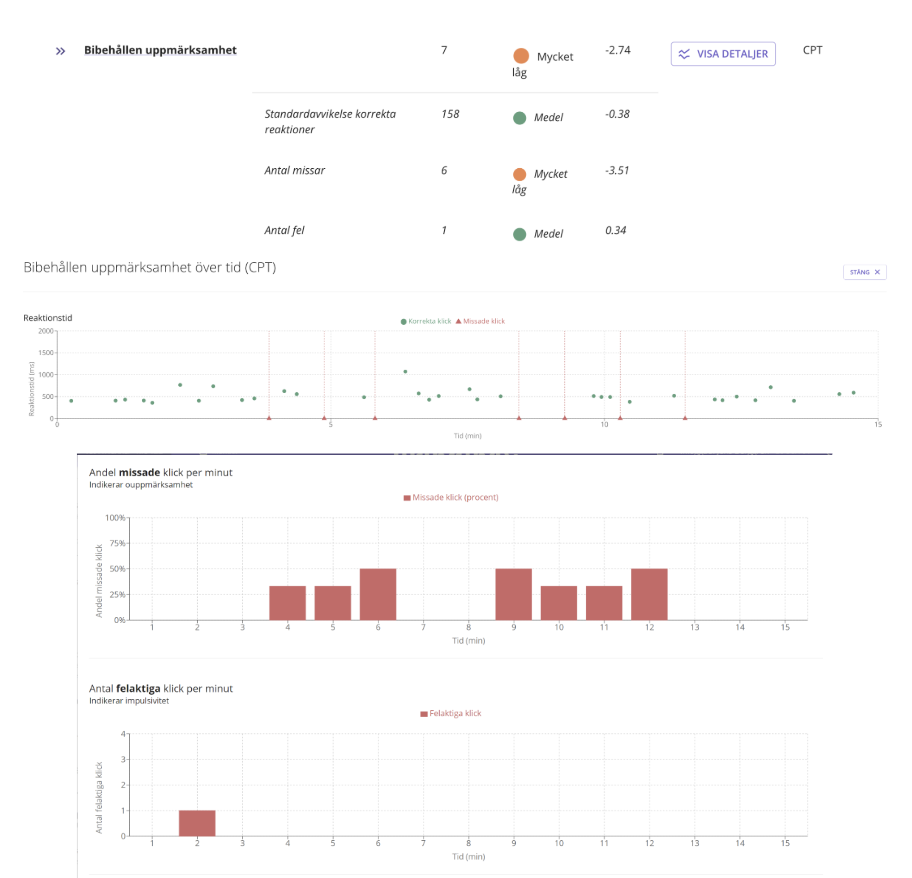The width and height of the screenshot is (912, 878).
Task: Close the chart panel with STÄNG
Action: coord(864,272)
